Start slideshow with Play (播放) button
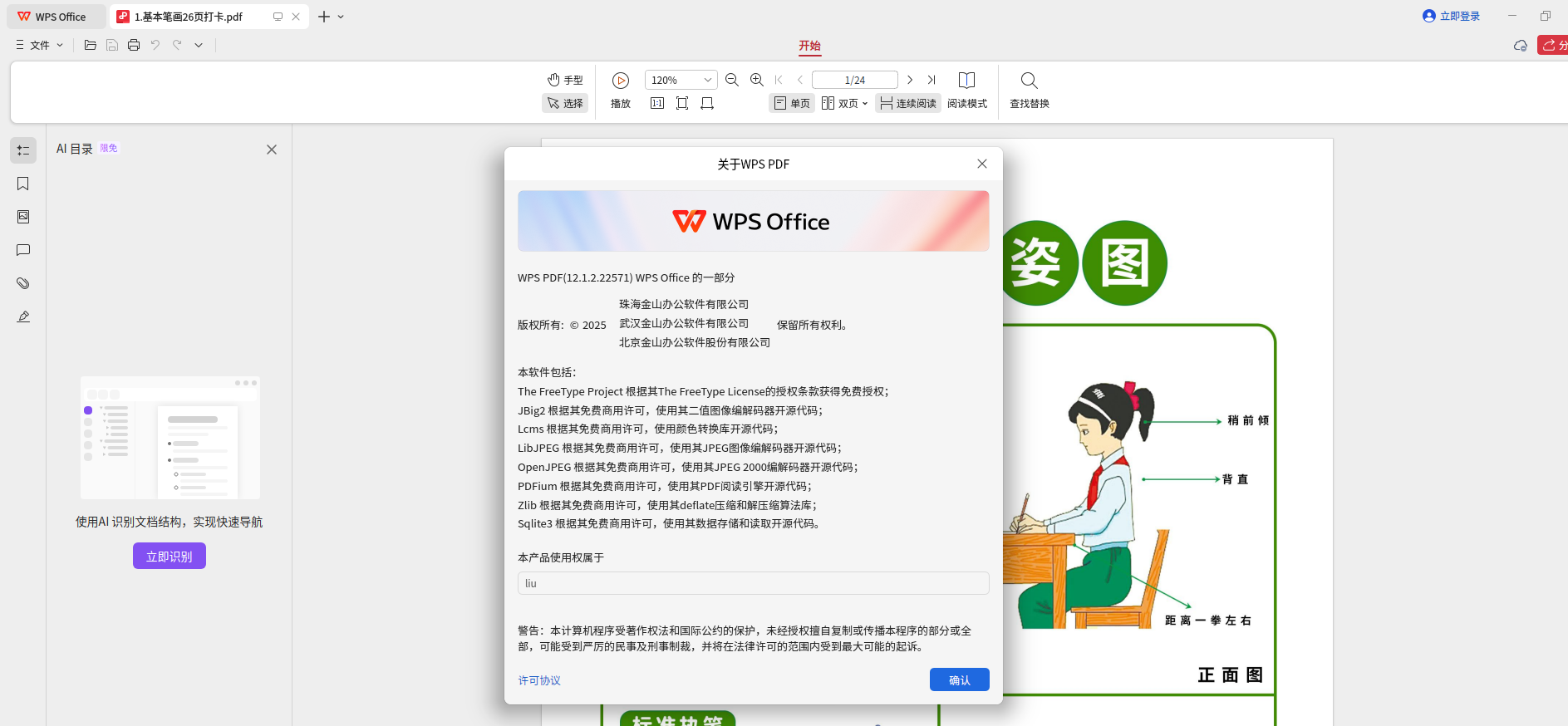 (621, 91)
